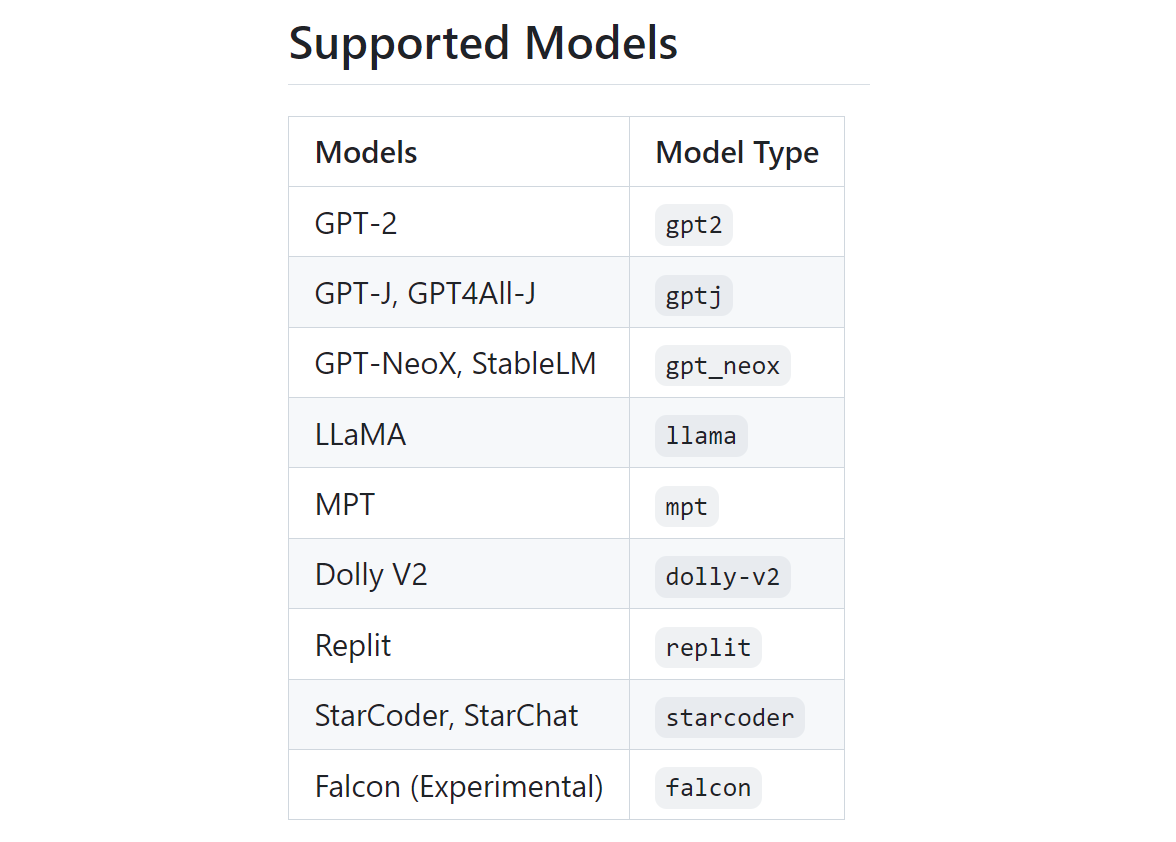Click the replit code label

(x=708, y=648)
